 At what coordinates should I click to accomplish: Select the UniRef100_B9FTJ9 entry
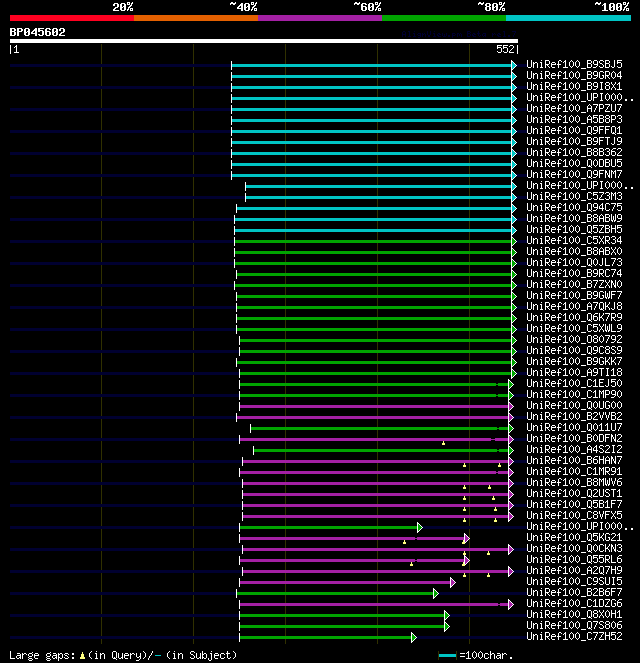tap(574, 141)
